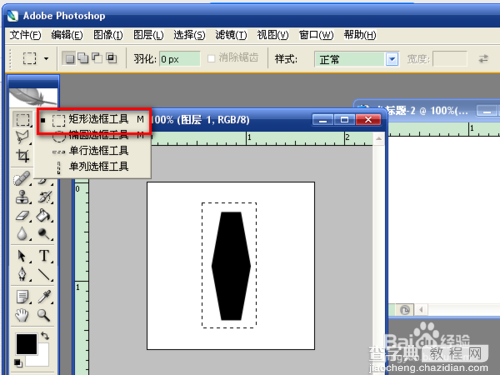Select the Healing Brush tool
This screenshot has width=500, height=375.
(x=22, y=179)
